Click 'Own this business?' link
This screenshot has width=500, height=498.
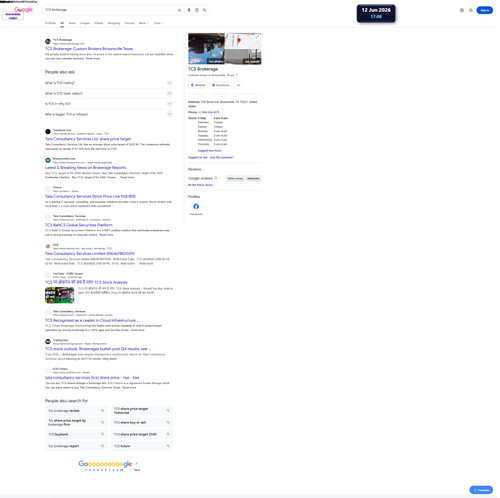coord(222,157)
